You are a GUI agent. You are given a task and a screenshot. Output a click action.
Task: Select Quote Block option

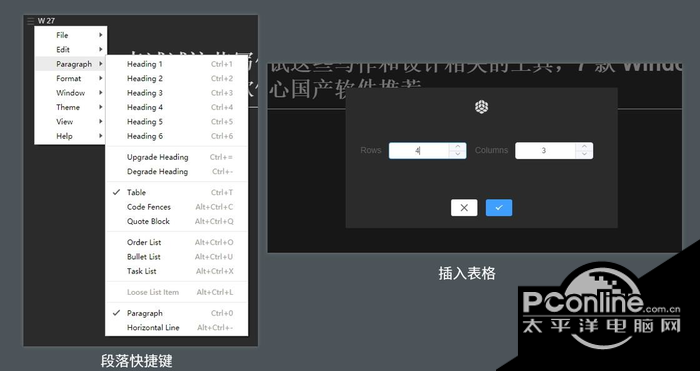[x=176, y=221]
